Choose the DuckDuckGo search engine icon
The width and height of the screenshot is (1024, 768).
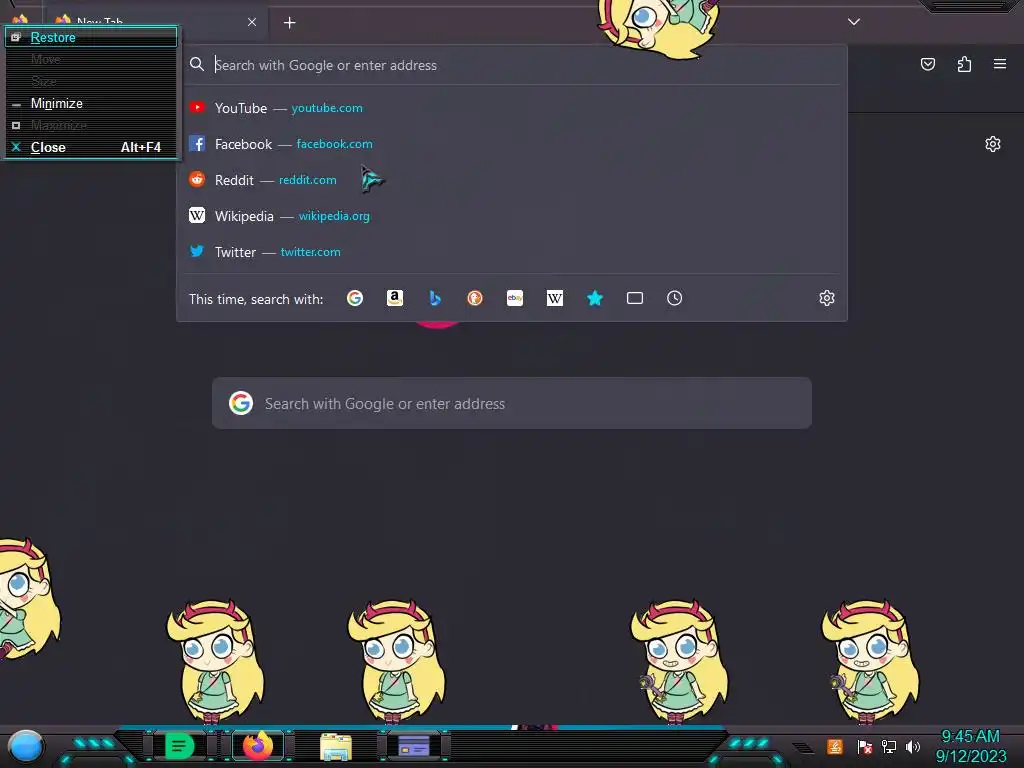coord(475,298)
